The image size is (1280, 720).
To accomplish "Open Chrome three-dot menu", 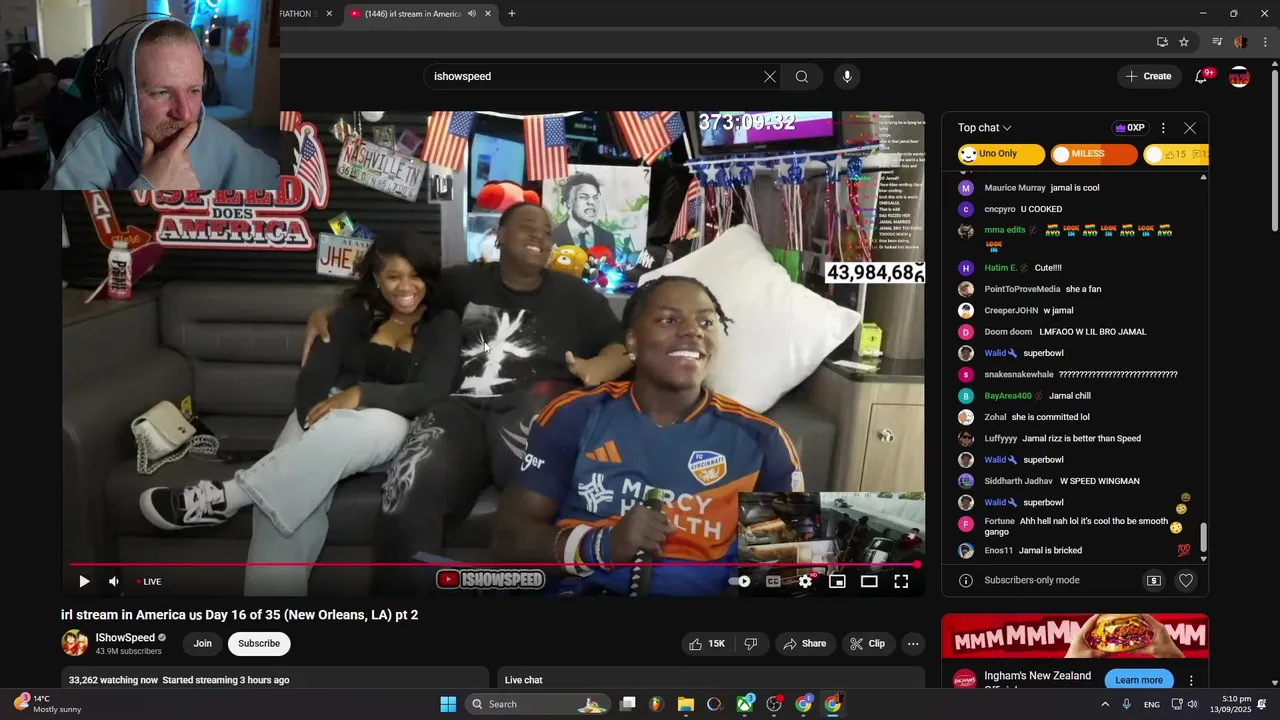I will [1265, 42].
